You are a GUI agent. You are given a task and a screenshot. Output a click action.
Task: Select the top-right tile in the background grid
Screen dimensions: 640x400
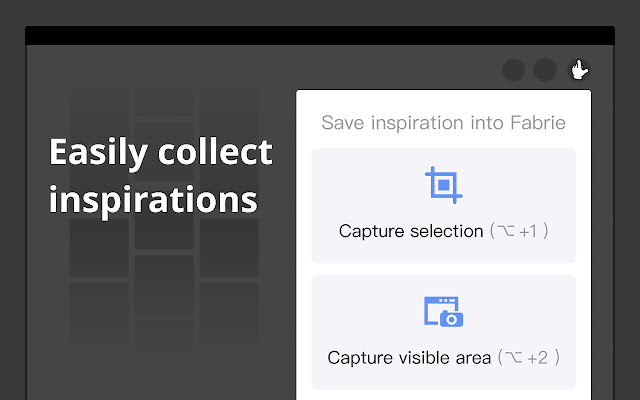(228, 110)
